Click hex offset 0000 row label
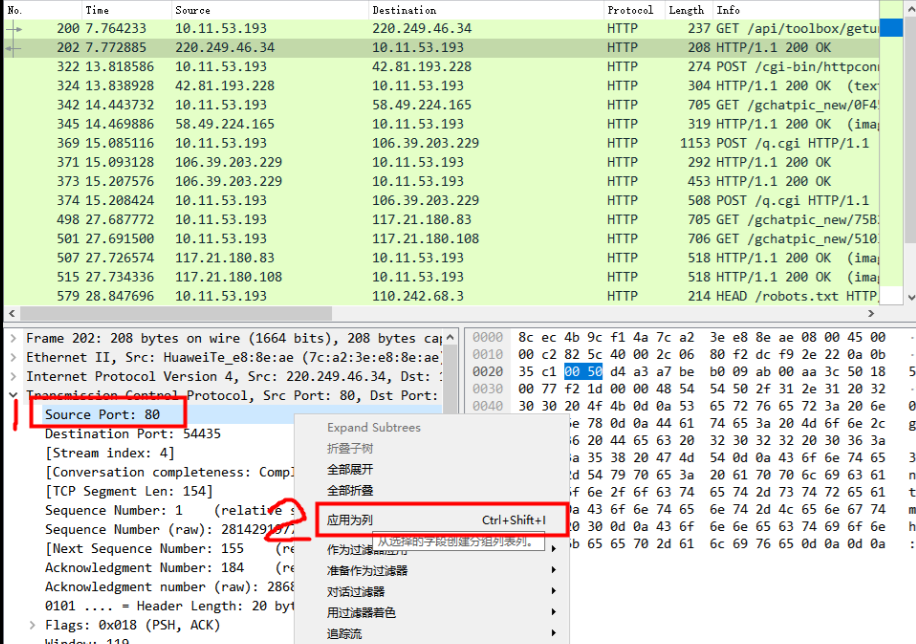Screen dimensions: 916x644 [488, 337]
